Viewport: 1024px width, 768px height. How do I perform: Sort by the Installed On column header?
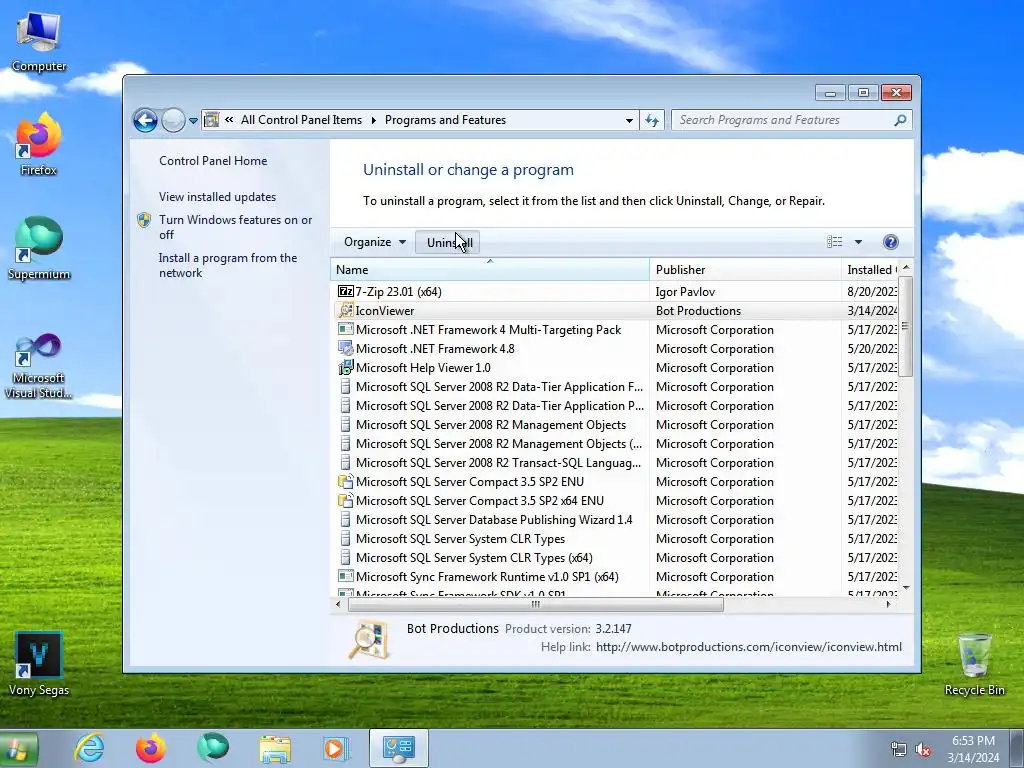(869, 270)
